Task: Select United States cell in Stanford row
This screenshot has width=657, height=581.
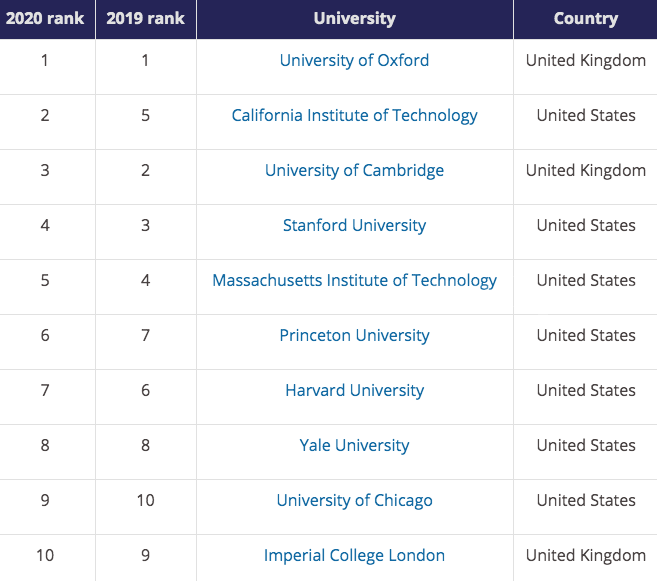Action: pyautogui.click(x=586, y=225)
